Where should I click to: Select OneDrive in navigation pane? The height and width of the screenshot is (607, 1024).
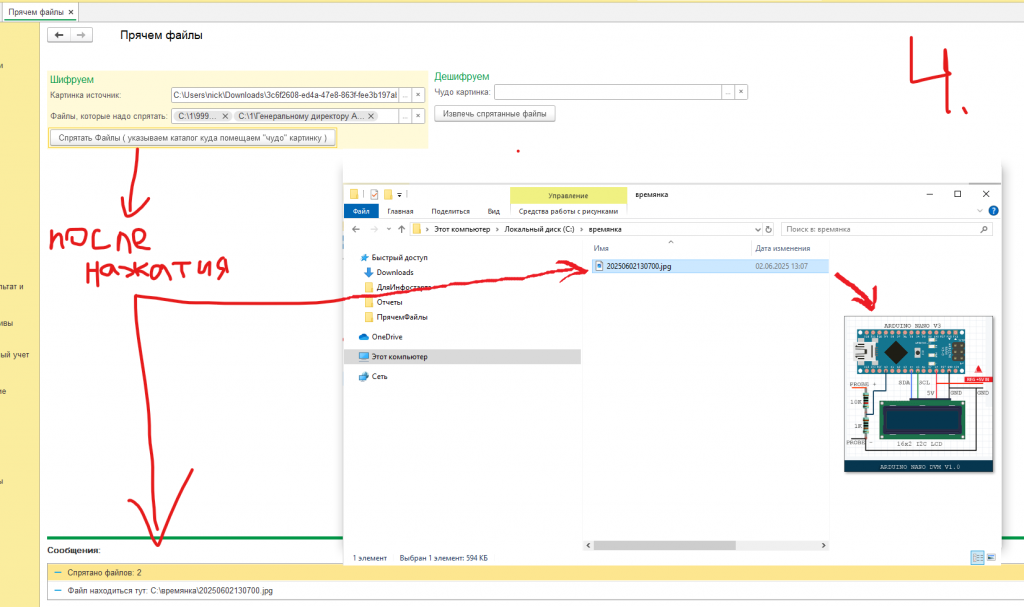tap(387, 337)
